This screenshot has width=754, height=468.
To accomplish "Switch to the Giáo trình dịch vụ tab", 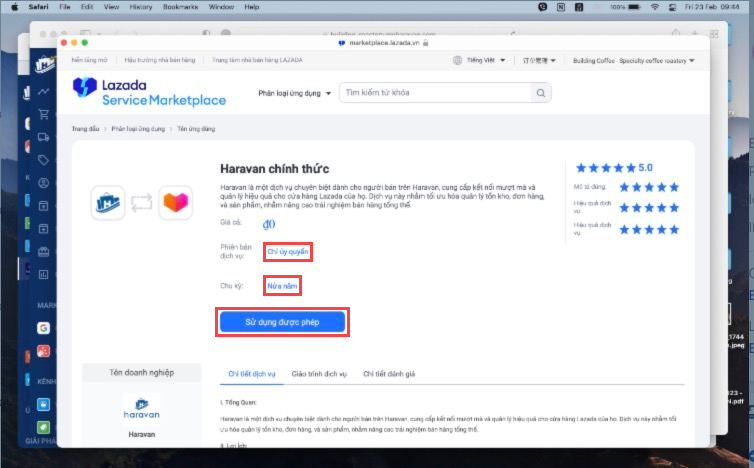I will pyautogui.click(x=319, y=374).
